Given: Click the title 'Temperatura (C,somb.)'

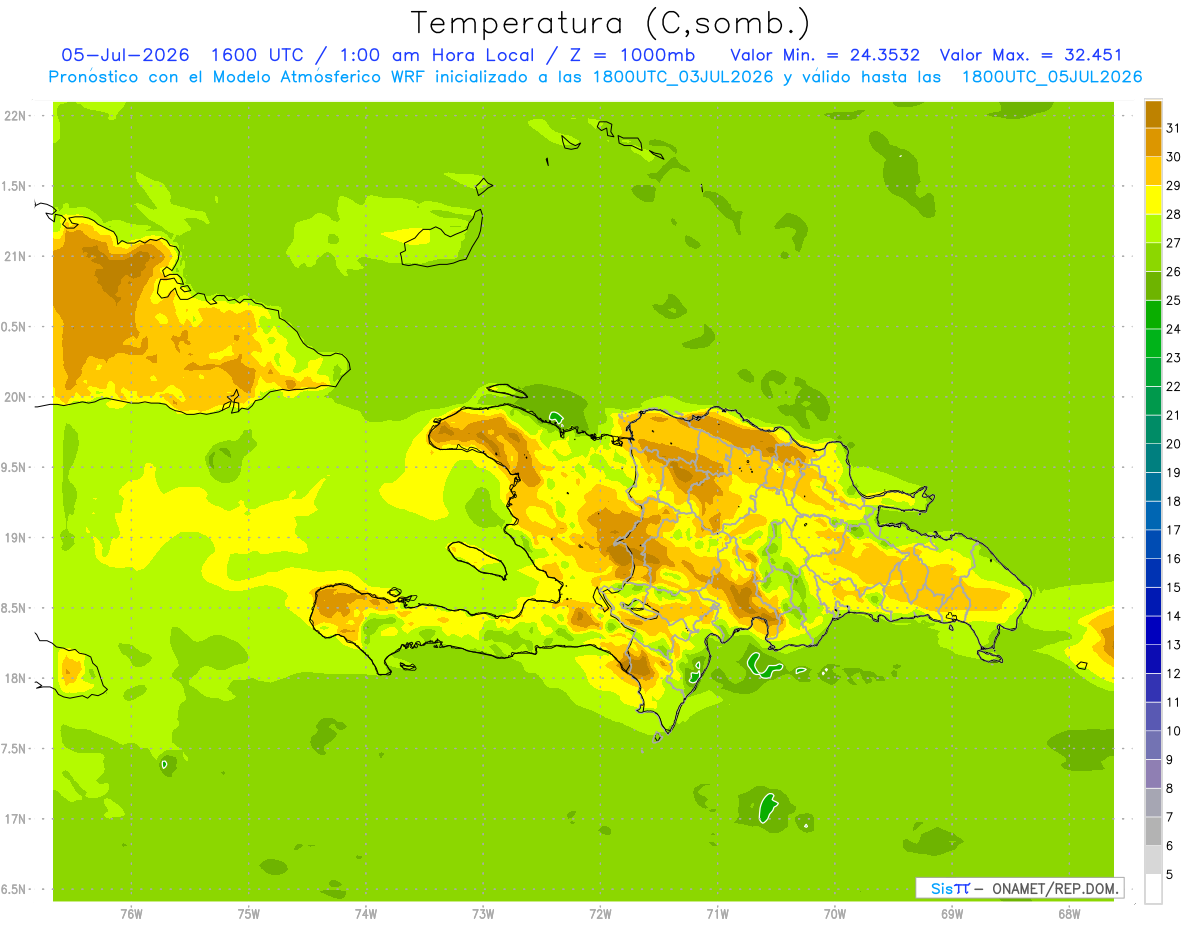Looking at the screenshot, I should coord(611,23).
